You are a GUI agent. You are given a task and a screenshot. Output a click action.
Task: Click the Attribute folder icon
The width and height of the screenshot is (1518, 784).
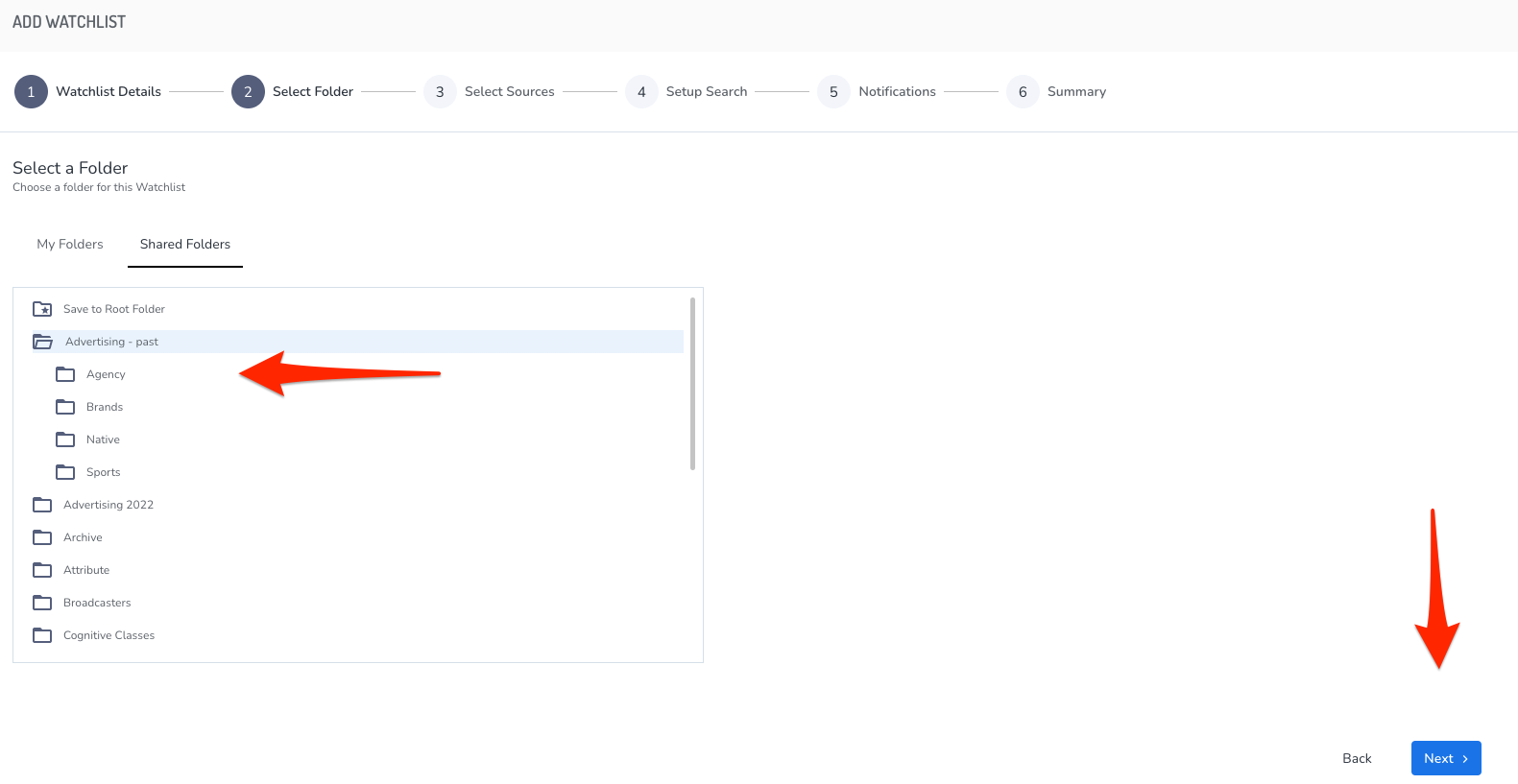click(42, 570)
